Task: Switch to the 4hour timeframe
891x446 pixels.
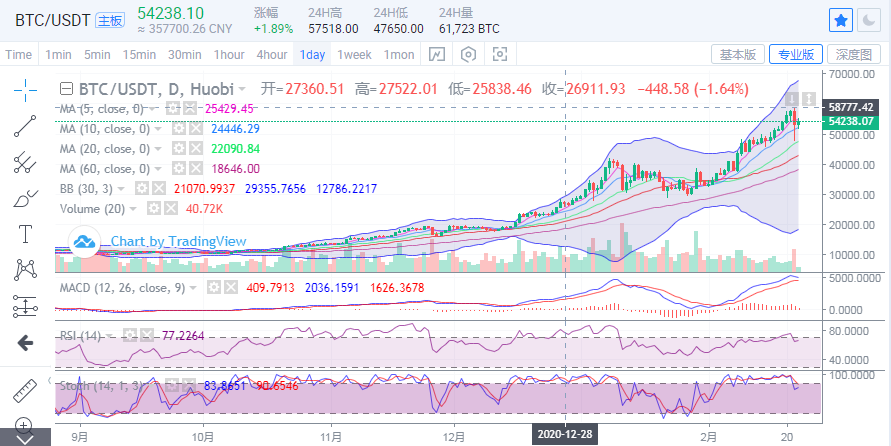Action: click(272, 54)
